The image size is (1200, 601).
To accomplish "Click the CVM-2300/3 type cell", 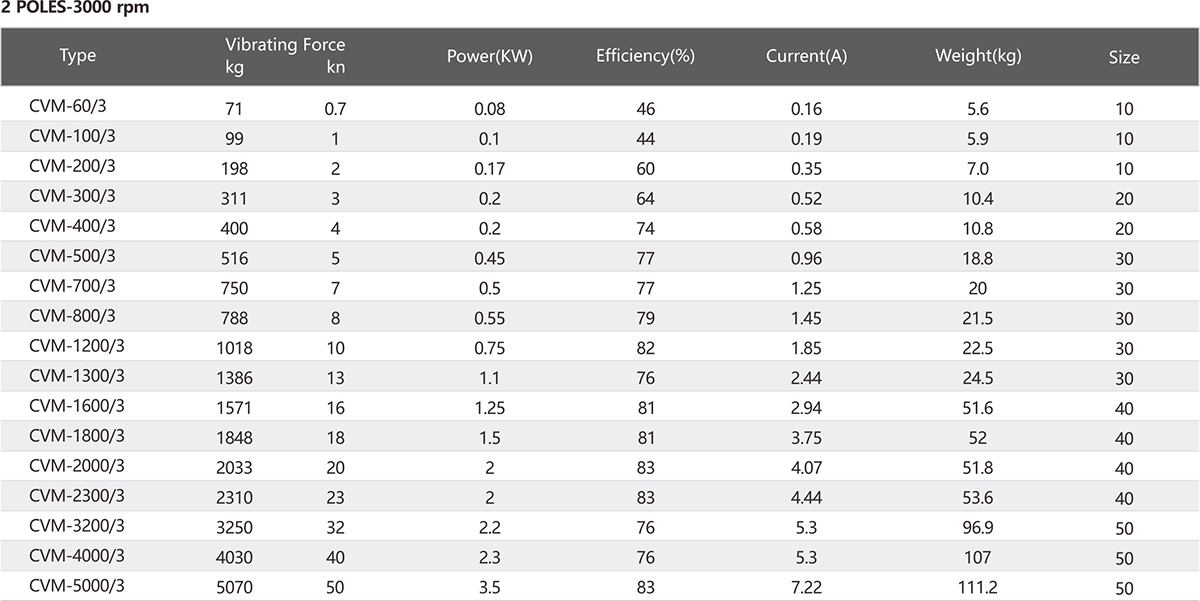I will (78, 495).
